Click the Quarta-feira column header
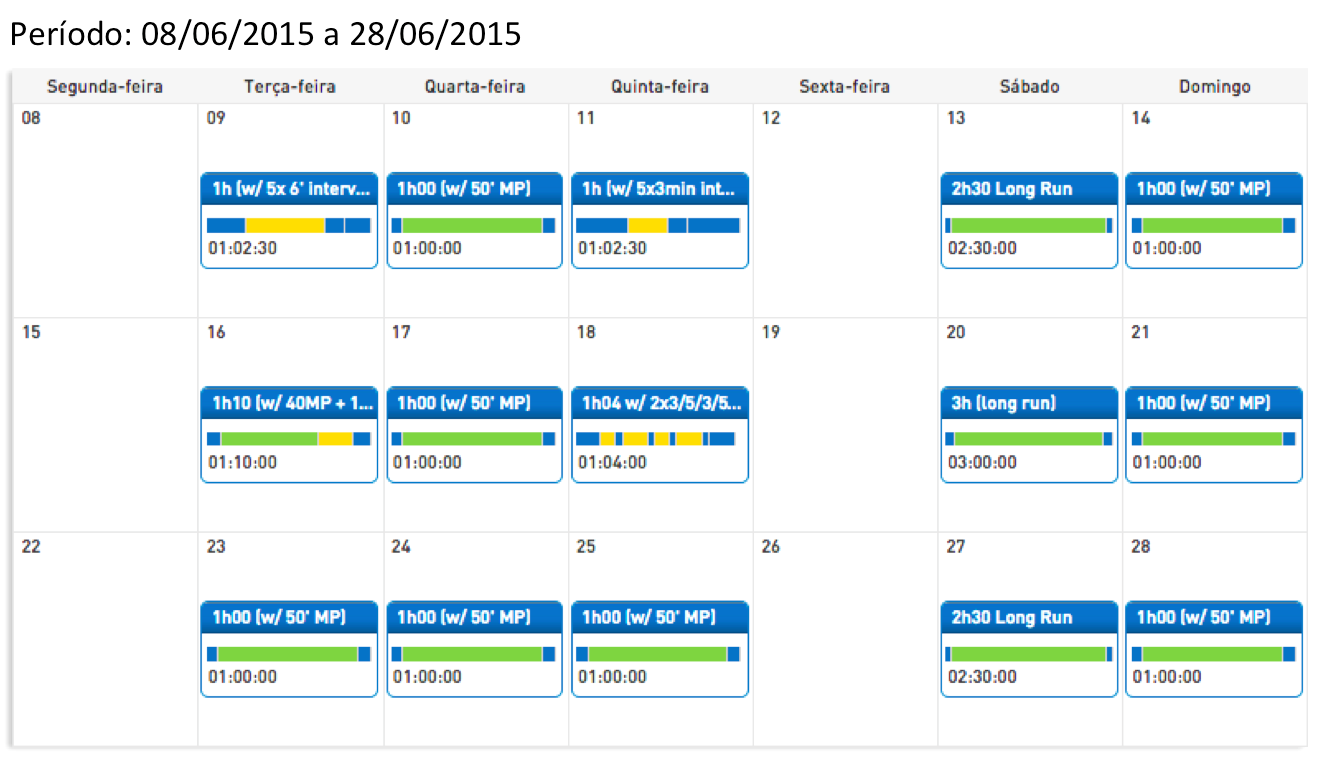This screenshot has width=1317, height=759. click(475, 87)
